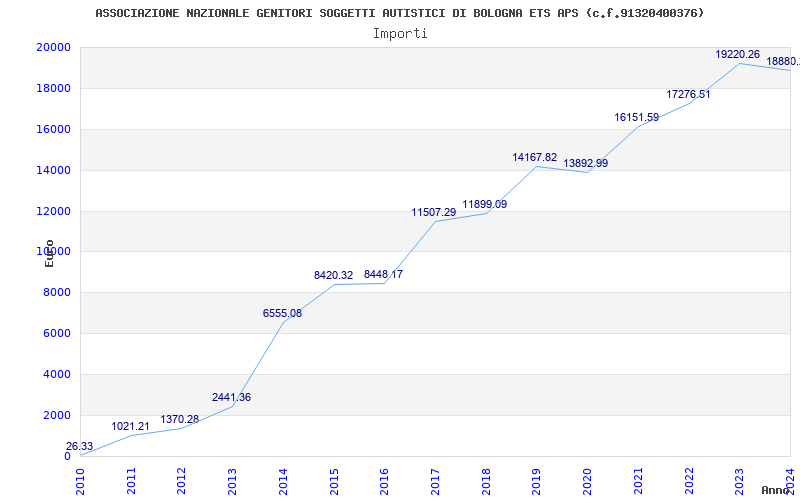Click the x-axis year 2016
Screen dimensions: 800x500
pos(384,482)
